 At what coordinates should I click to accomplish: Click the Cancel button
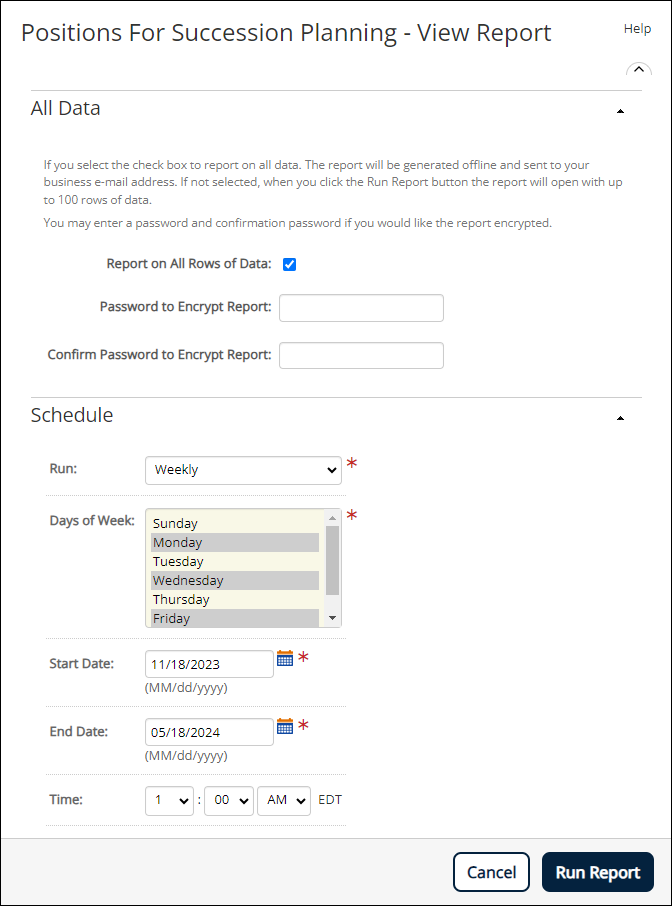point(491,872)
